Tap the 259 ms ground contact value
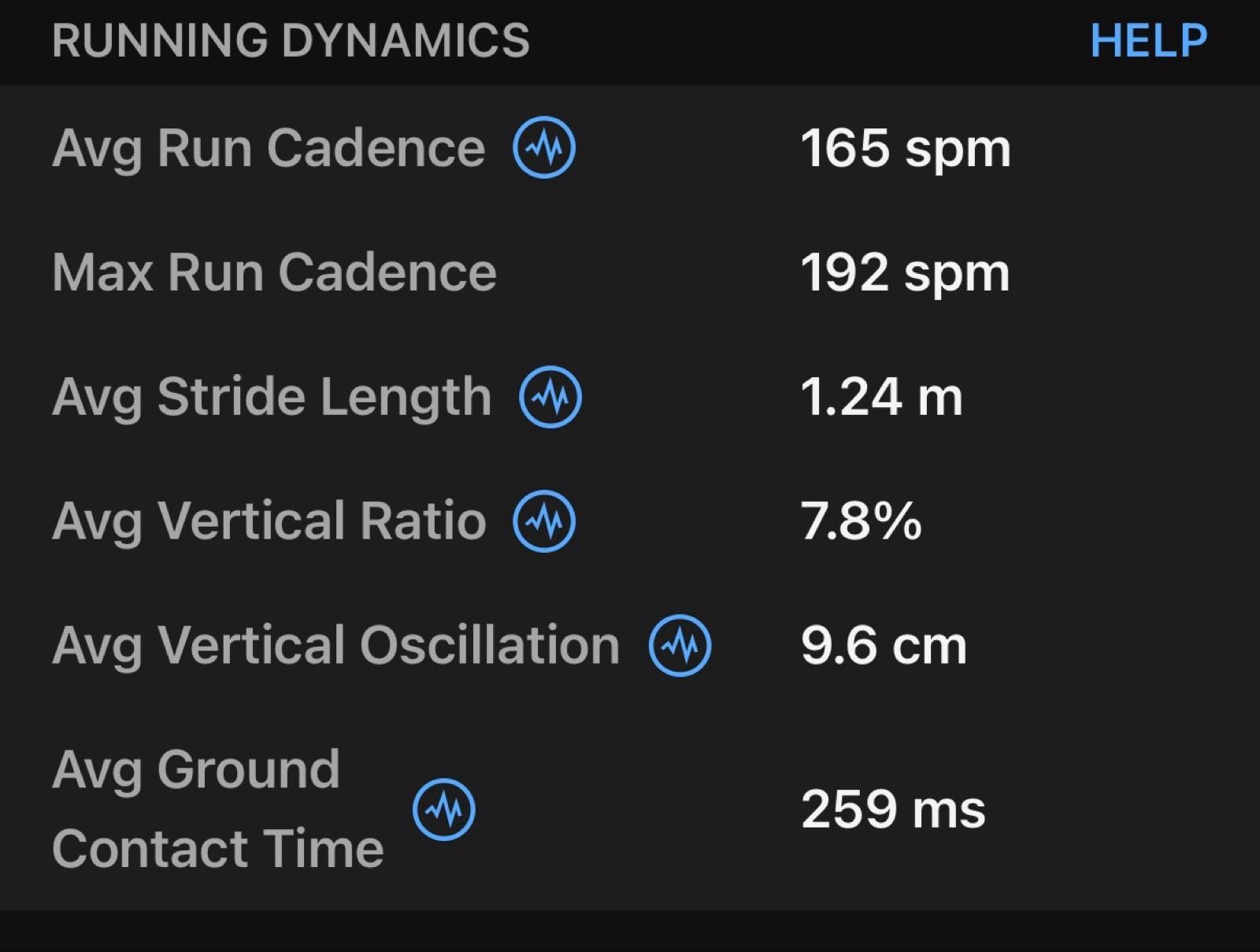Viewport: 1260px width, 952px height. pos(893,809)
